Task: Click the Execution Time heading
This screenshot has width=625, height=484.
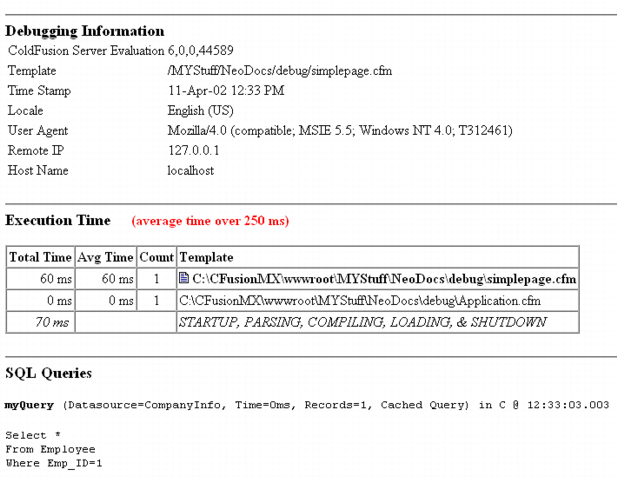Action: tap(58, 220)
